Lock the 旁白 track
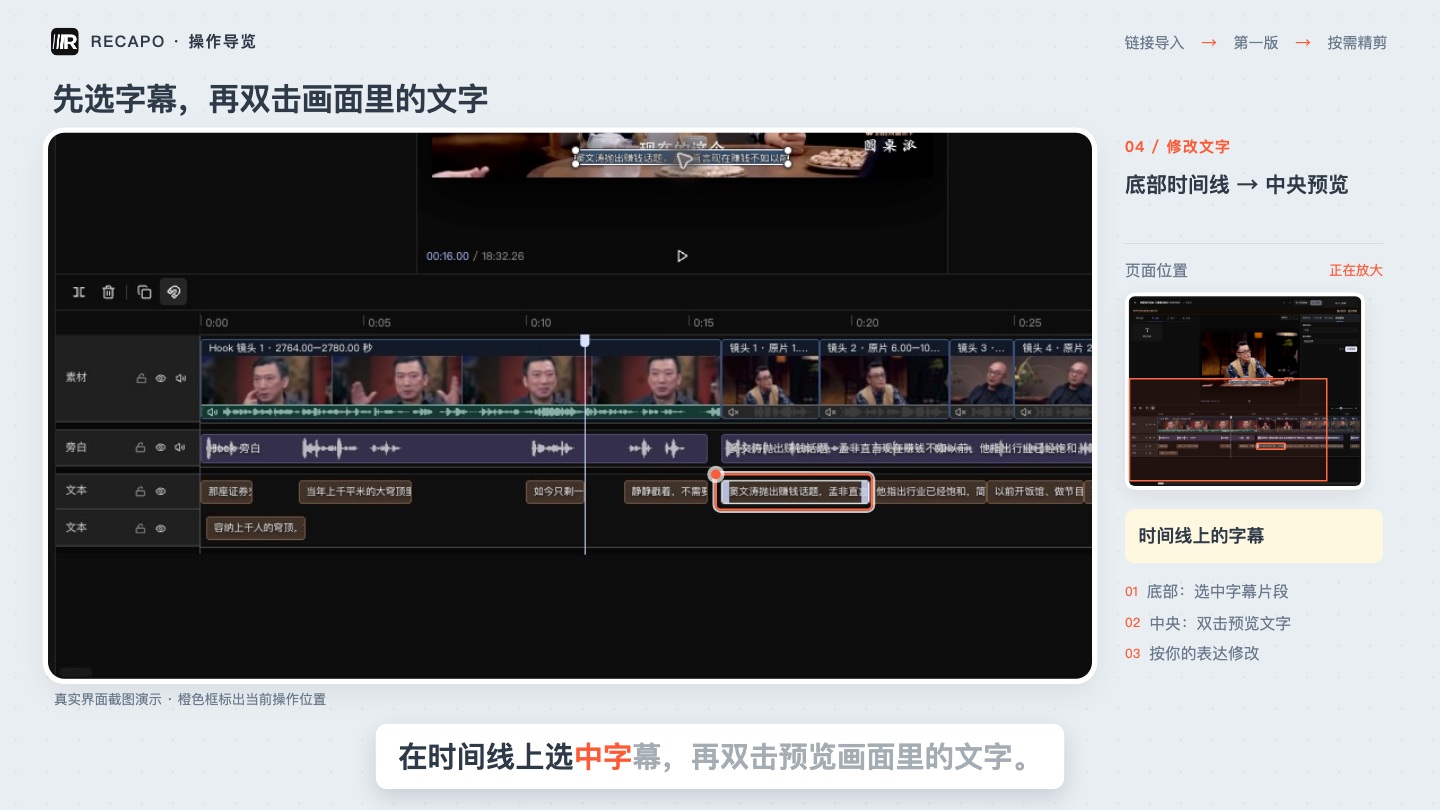The width and height of the screenshot is (1440, 810). [141, 448]
